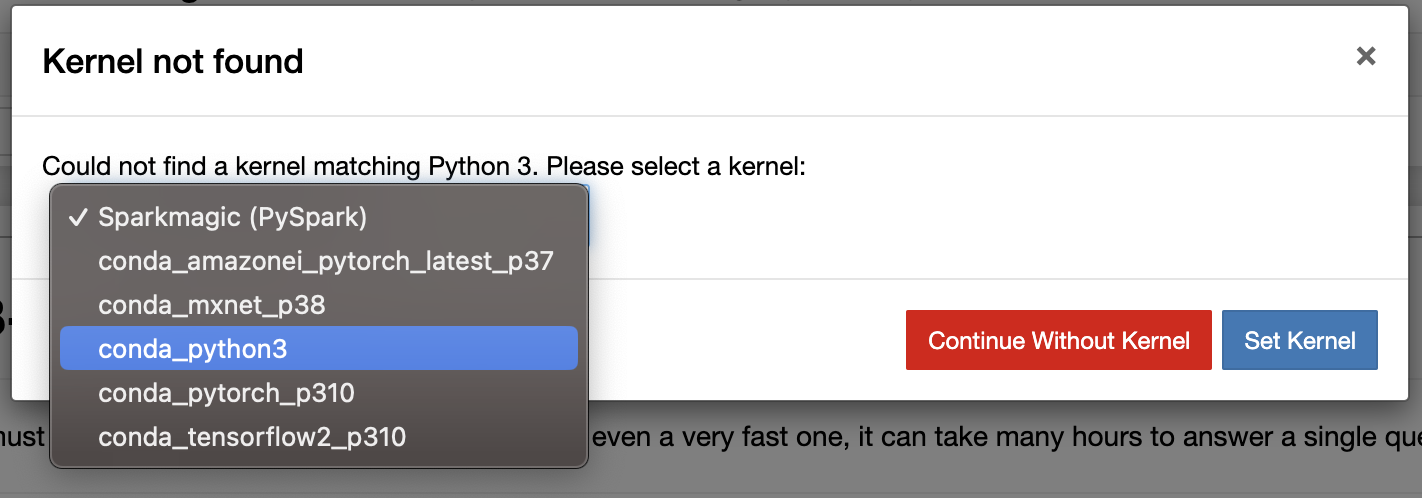Click the checkmark beside Sparkmagic (PySpark)
The height and width of the screenshot is (498, 1422).
(x=77, y=217)
